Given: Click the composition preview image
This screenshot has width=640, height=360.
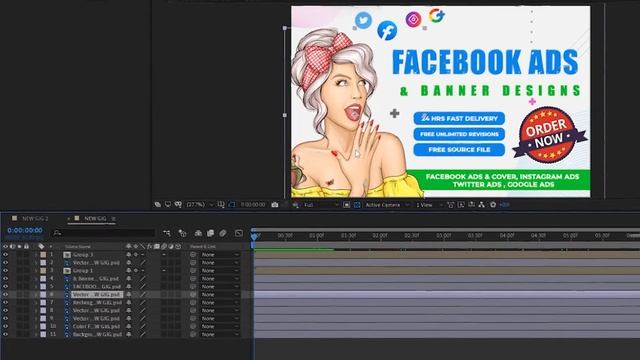Looking at the screenshot, I should coord(440,102).
